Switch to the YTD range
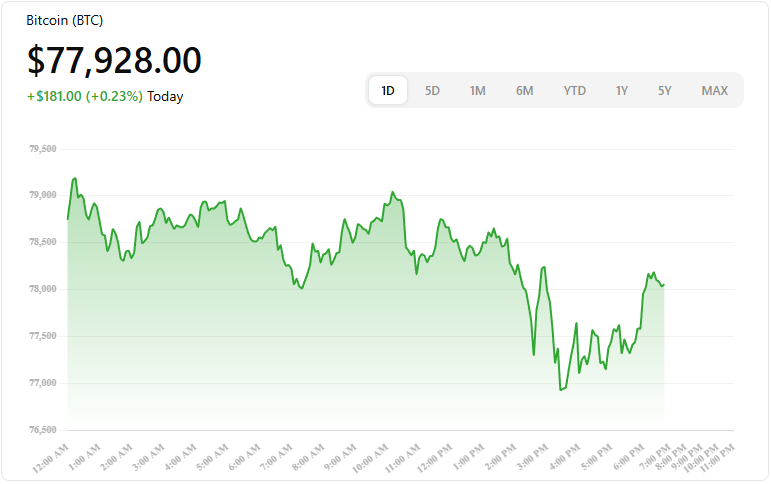Viewport: 771px width, 484px height. click(575, 91)
